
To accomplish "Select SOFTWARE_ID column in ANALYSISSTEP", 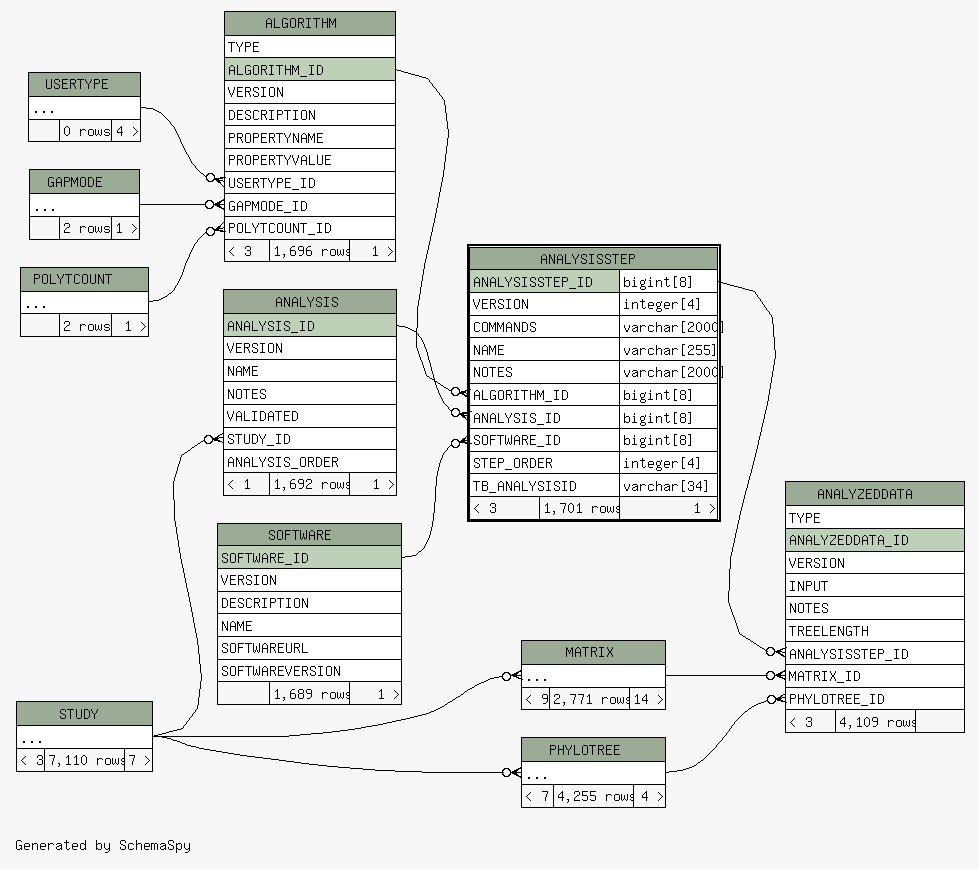I will tap(544, 440).
